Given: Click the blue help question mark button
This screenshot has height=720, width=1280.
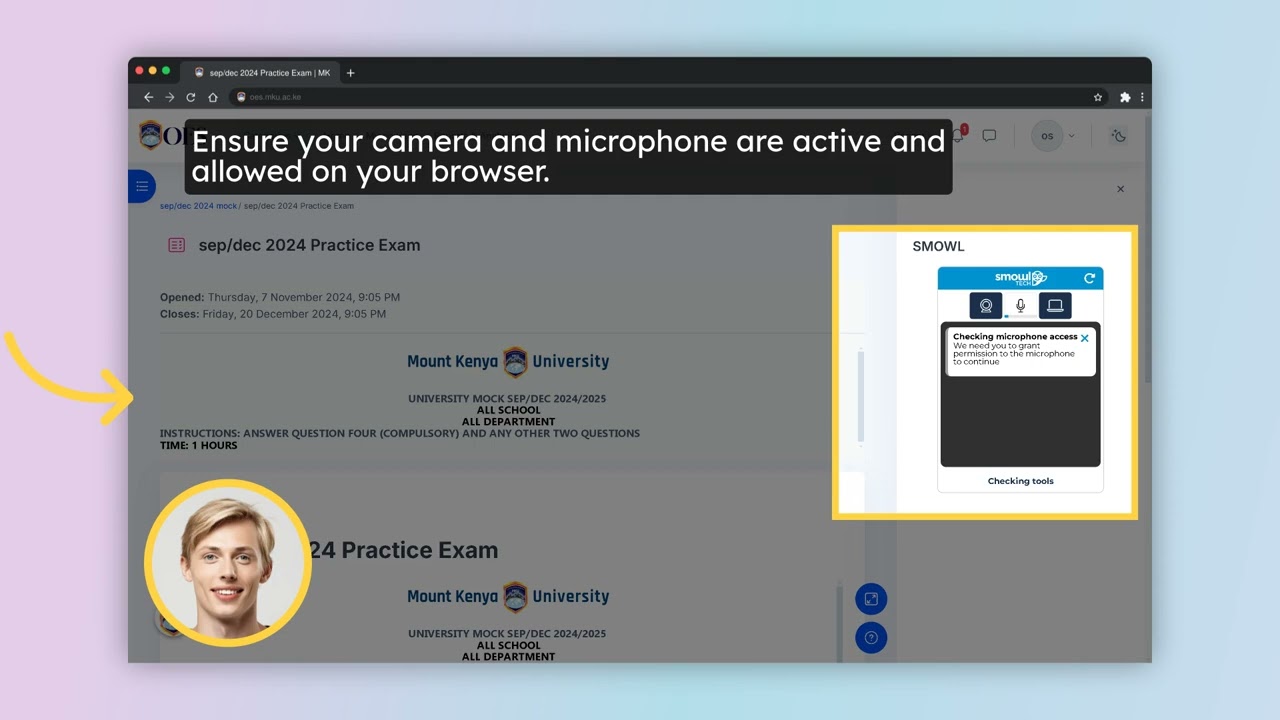Looking at the screenshot, I should tap(871, 638).
